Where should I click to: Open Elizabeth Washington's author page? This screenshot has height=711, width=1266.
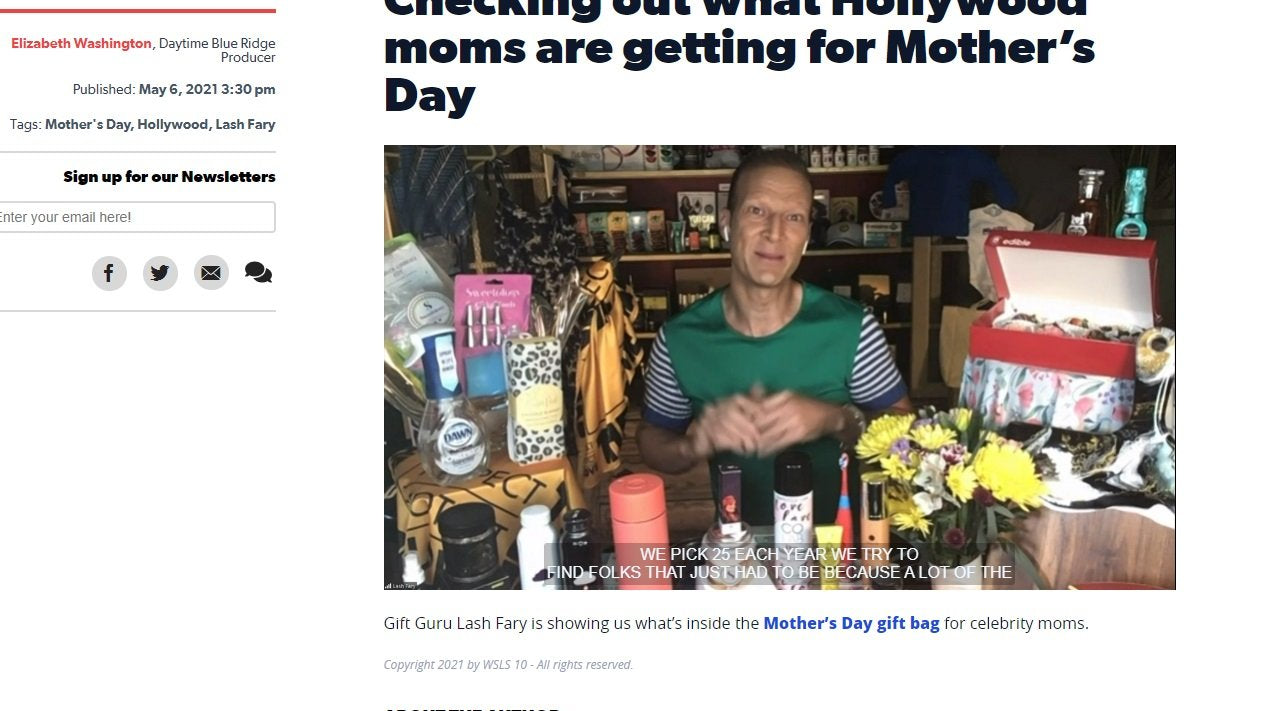(x=80, y=43)
